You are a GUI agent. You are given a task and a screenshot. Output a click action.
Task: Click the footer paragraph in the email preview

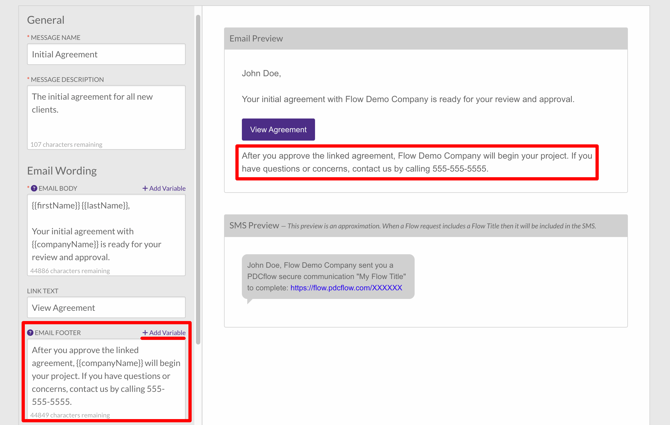coord(417,162)
